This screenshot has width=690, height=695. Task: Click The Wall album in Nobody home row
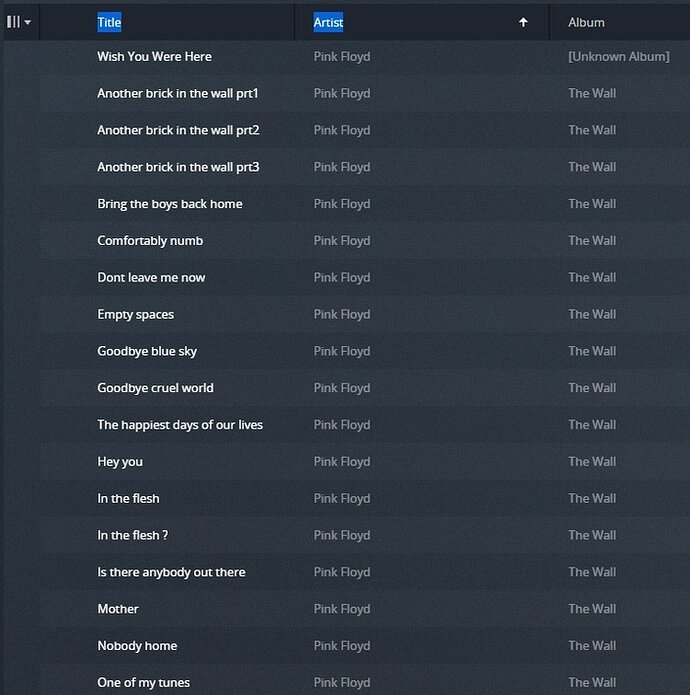[x=592, y=646]
